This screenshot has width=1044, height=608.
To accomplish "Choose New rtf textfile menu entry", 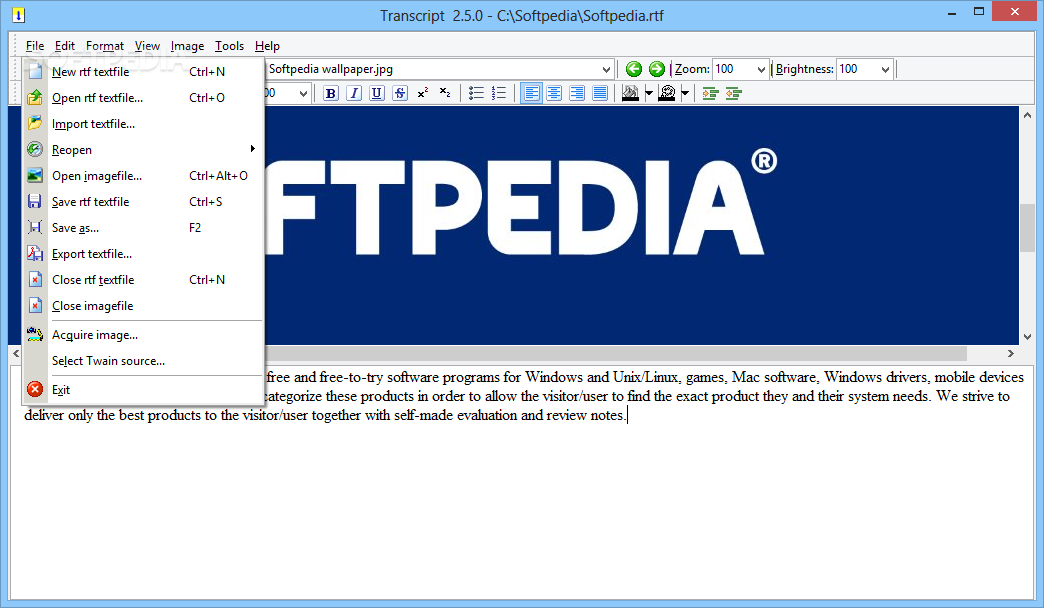I will point(143,71).
